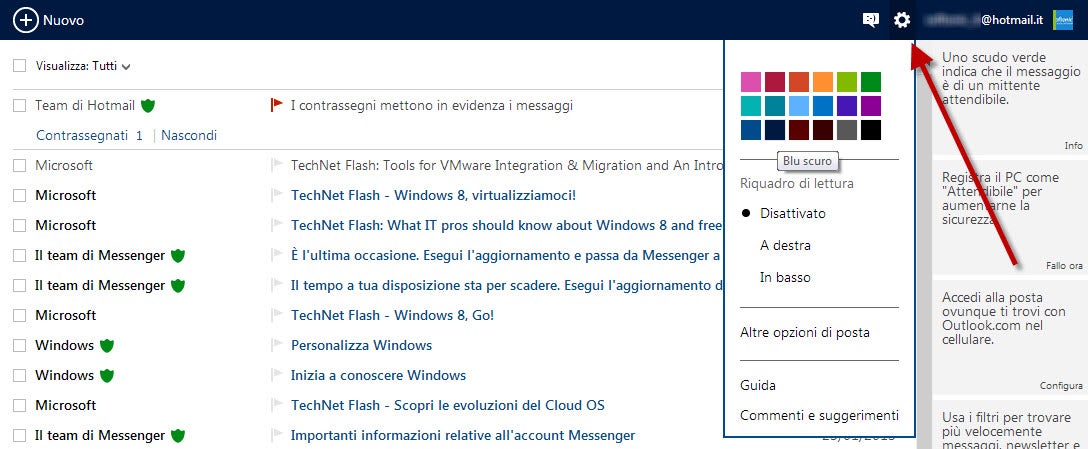The height and width of the screenshot is (449, 1088).
Task: Click the Nascondi link
Action: point(189,135)
